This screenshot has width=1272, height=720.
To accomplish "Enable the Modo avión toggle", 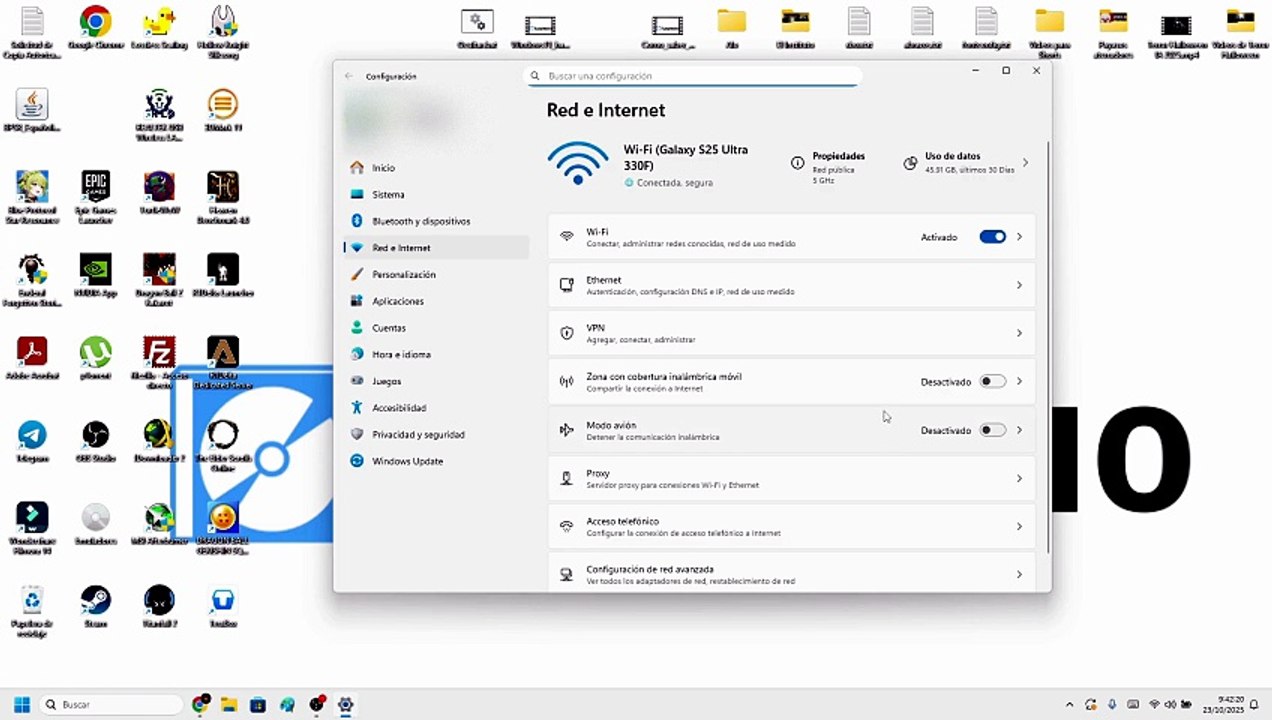I will [992, 430].
